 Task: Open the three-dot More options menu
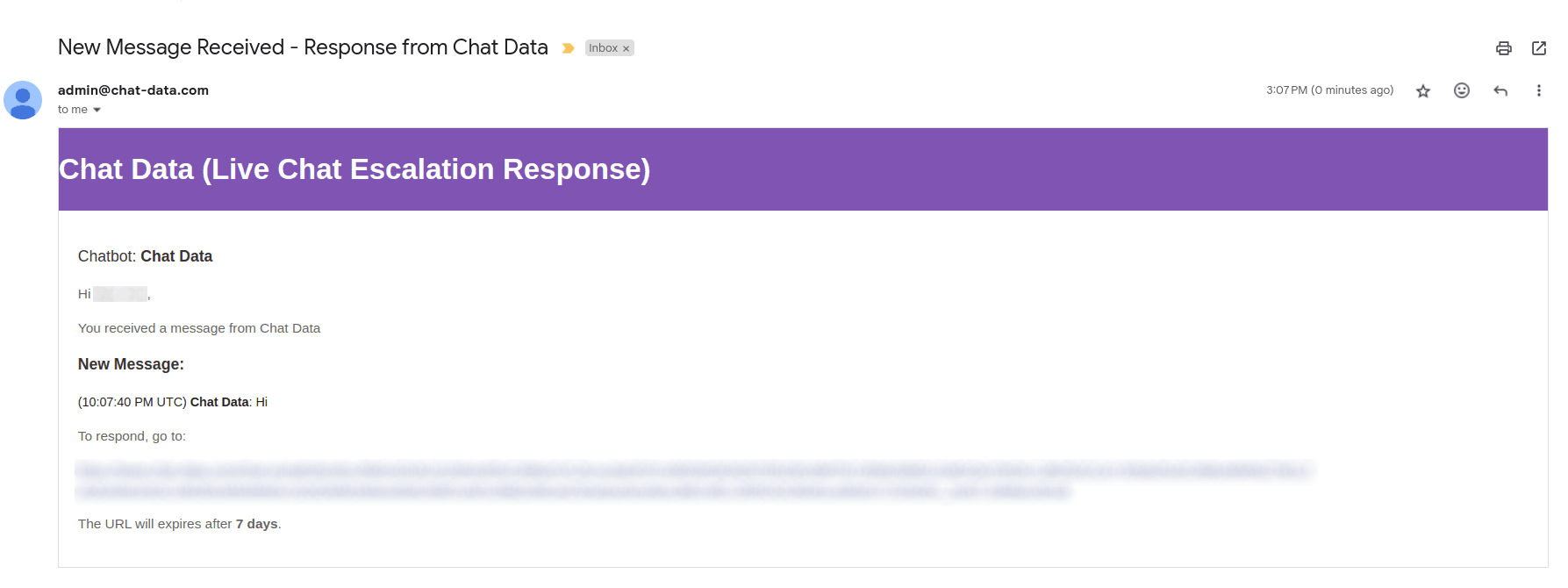(x=1538, y=90)
